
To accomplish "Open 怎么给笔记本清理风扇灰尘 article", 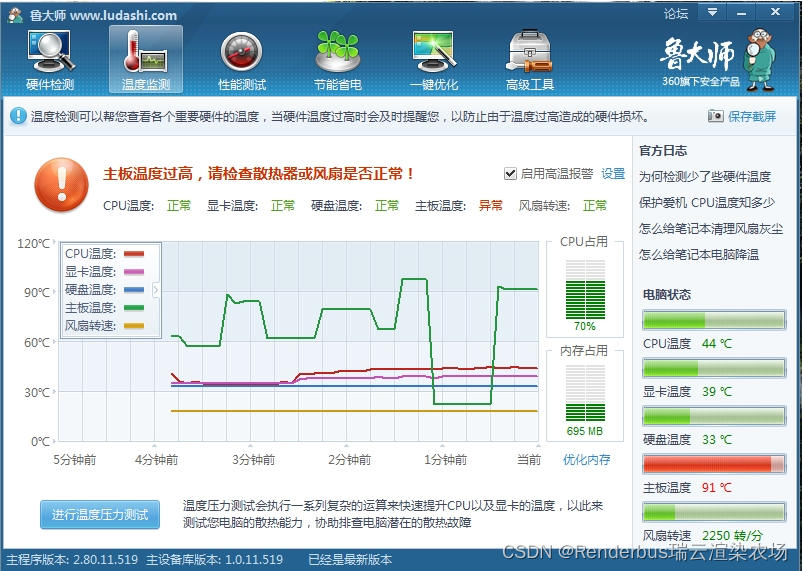I will pyautogui.click(x=711, y=229).
